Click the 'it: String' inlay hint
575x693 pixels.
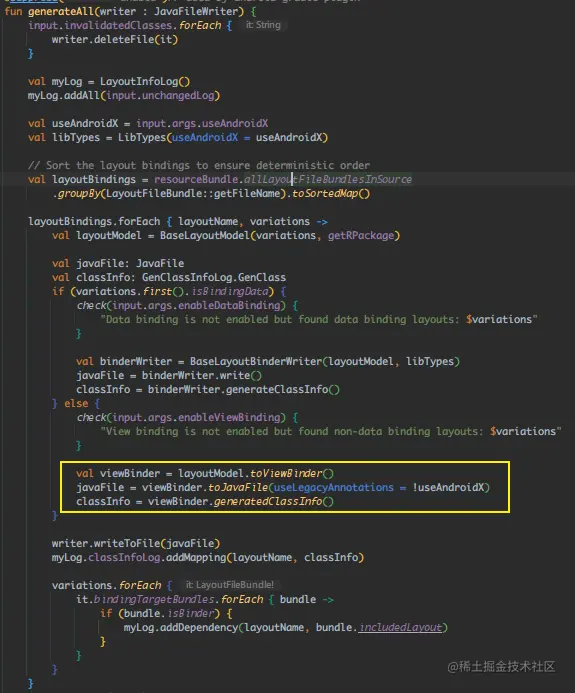click(x=263, y=25)
